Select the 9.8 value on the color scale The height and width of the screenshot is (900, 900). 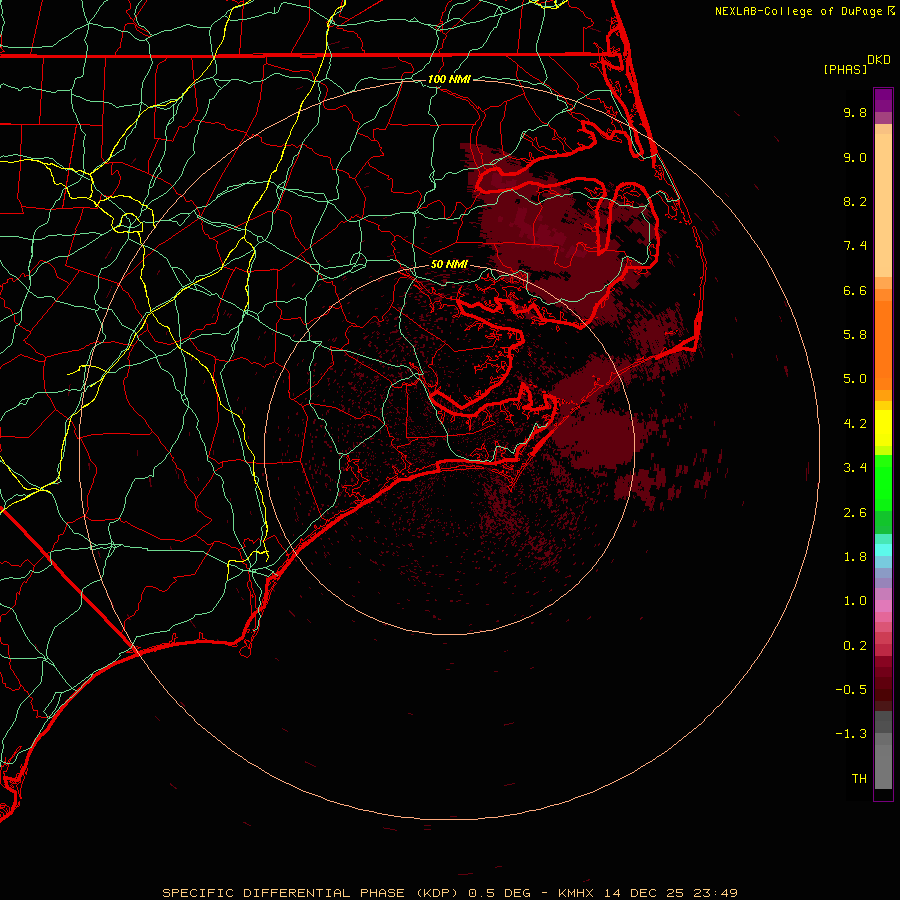[855, 112]
